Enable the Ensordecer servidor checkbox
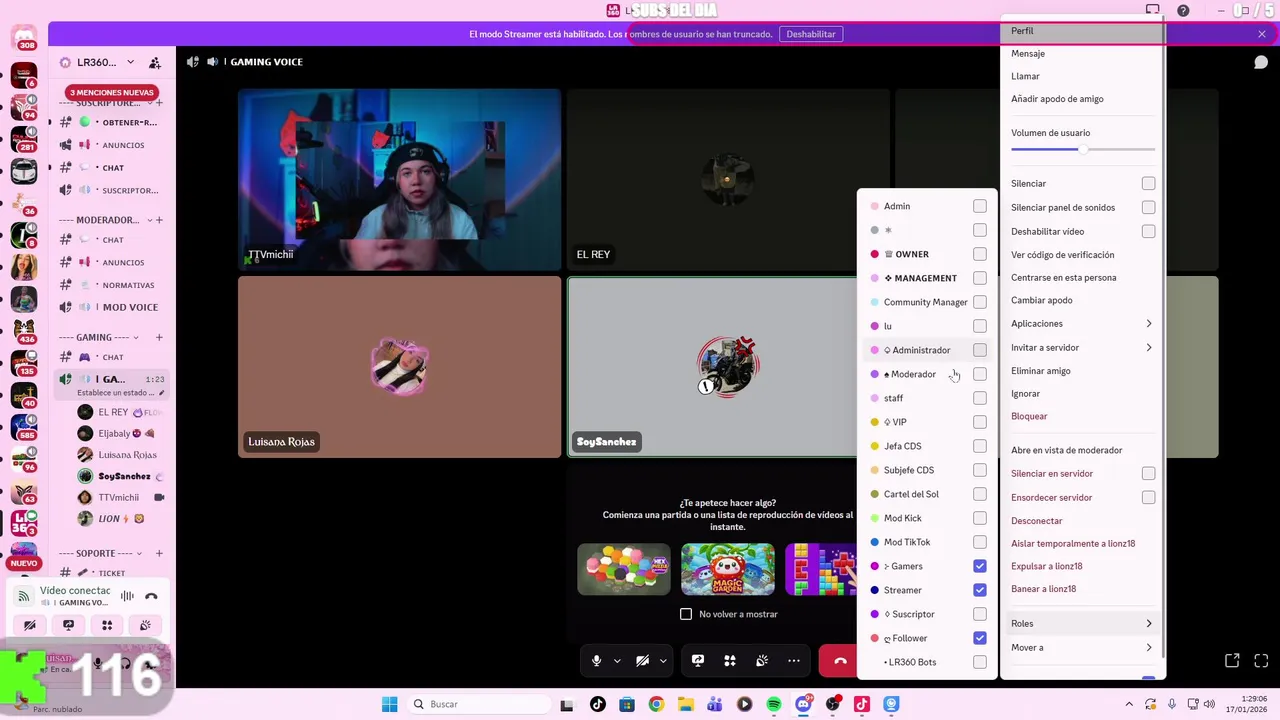Viewport: 1280px width, 720px height. [x=1149, y=497]
